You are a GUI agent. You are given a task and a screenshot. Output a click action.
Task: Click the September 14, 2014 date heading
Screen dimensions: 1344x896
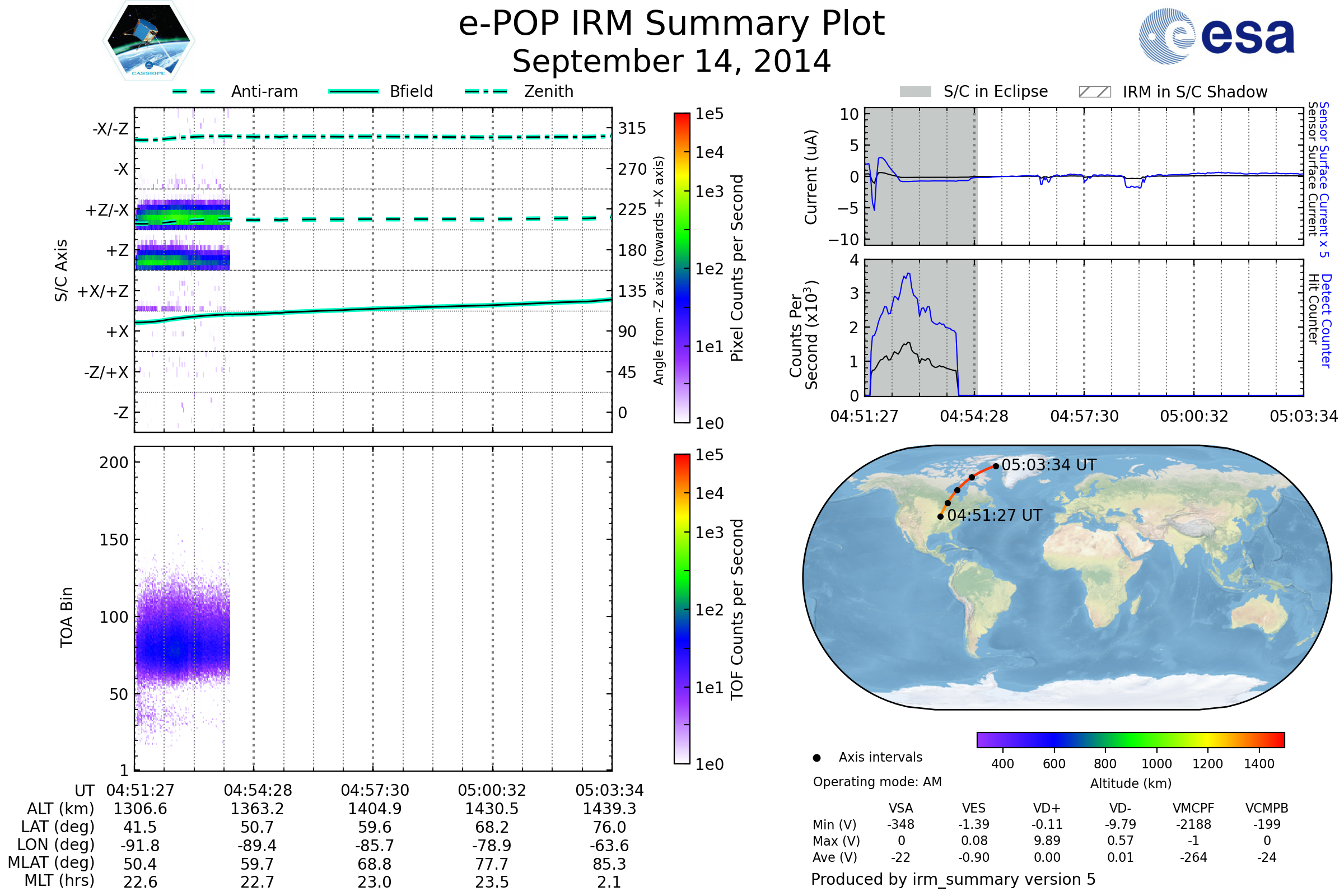(671, 62)
